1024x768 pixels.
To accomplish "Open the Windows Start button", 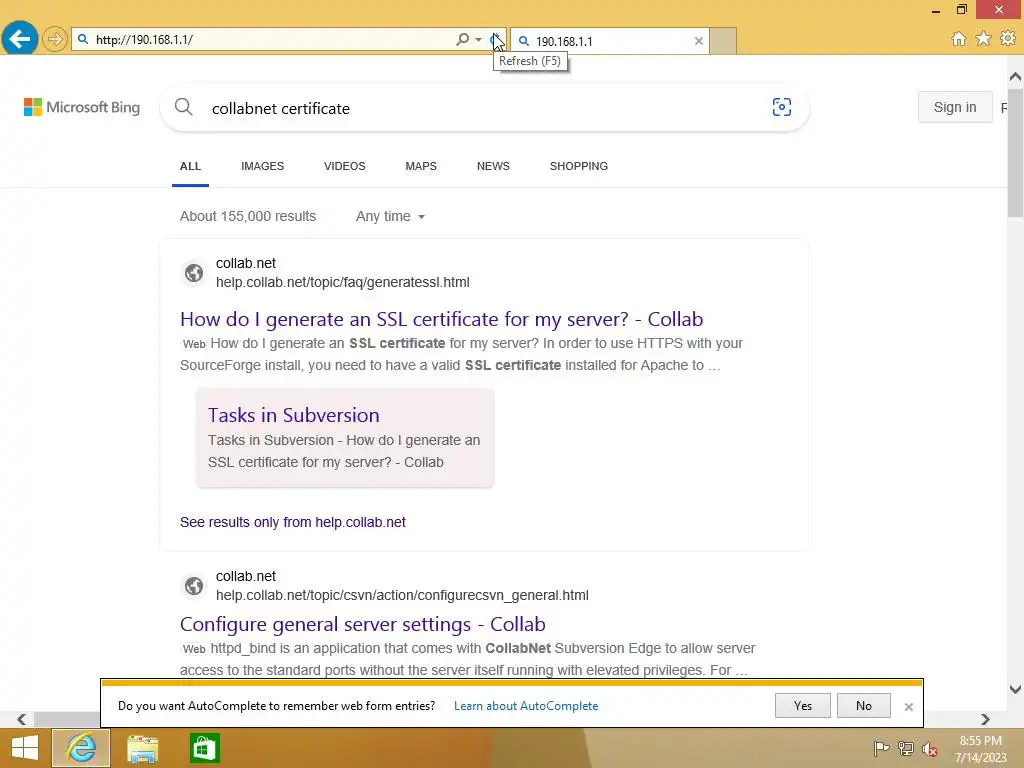I will pos(24,748).
